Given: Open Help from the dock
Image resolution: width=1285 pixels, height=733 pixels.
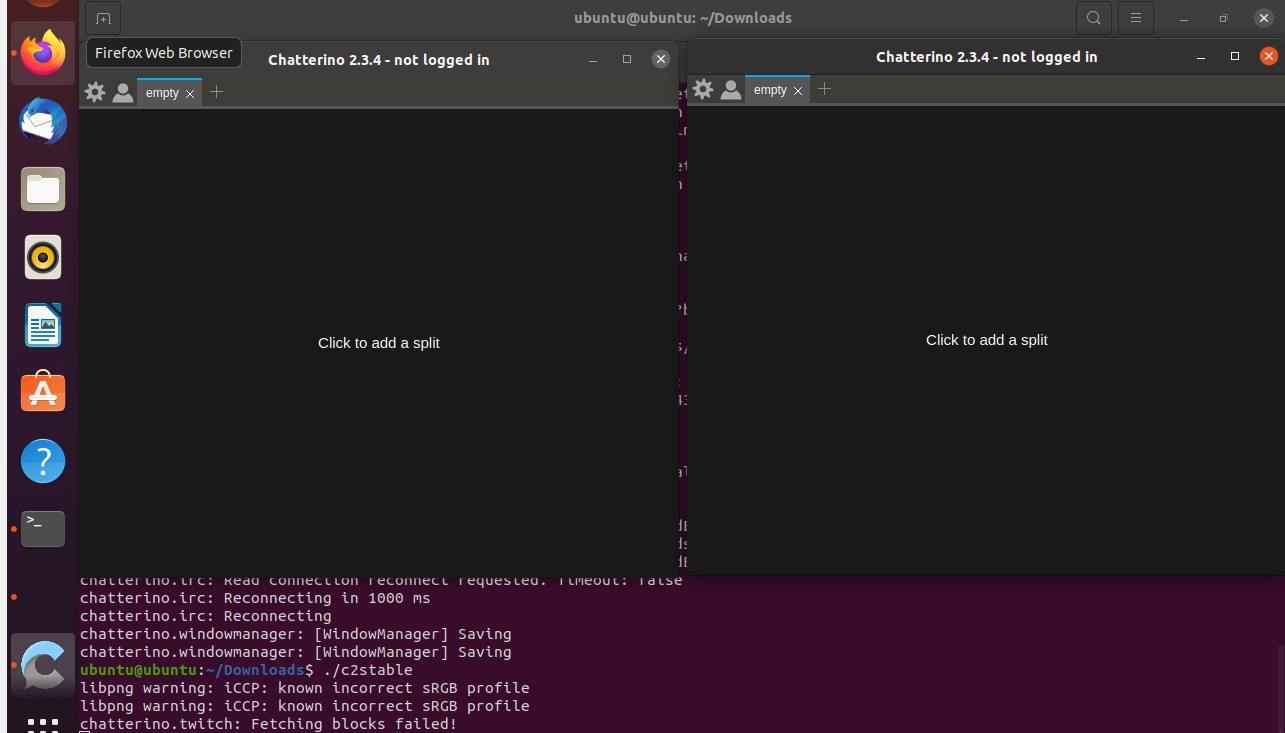Looking at the screenshot, I should 43,461.
